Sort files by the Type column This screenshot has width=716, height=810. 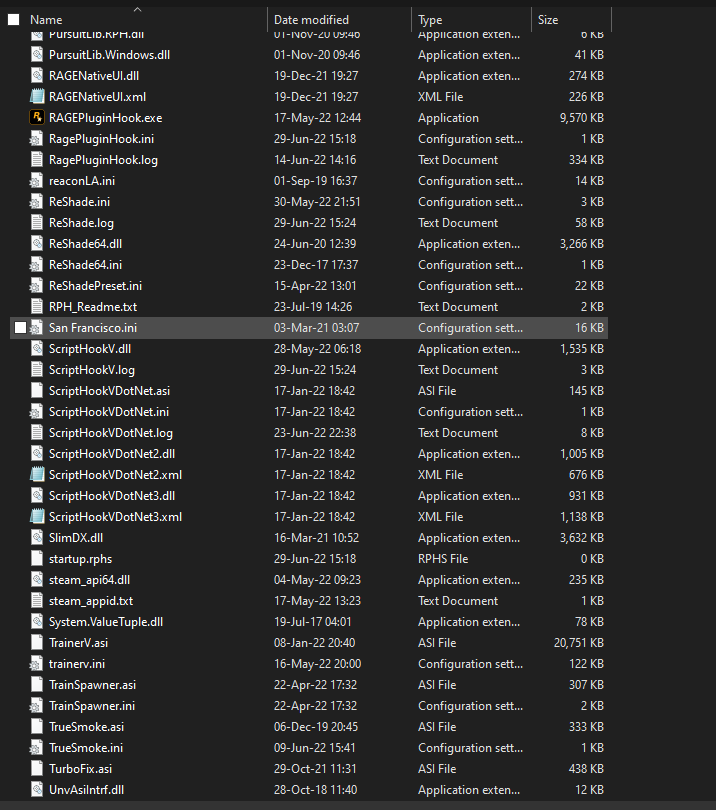430,20
